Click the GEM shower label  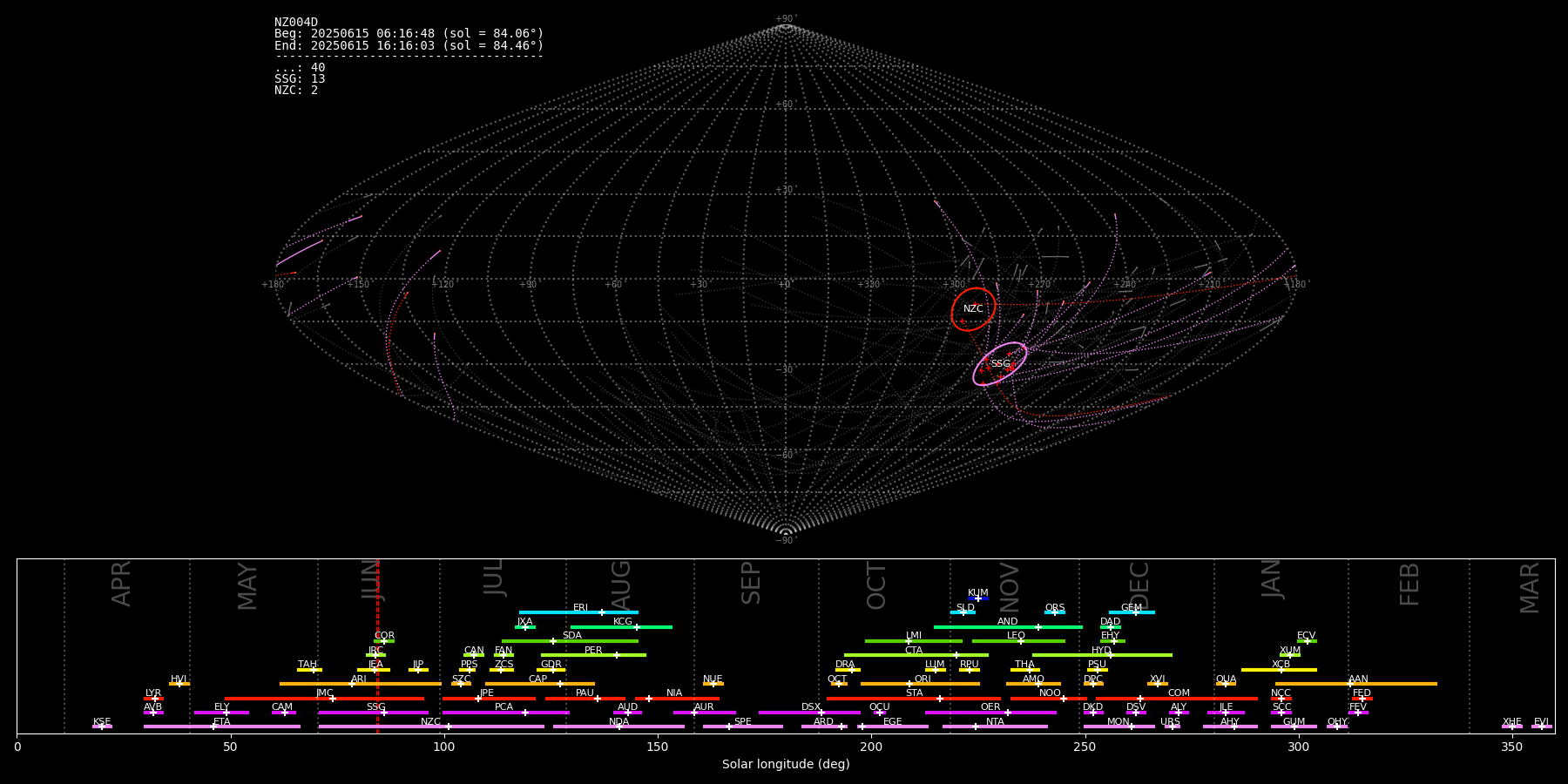pos(1132,608)
